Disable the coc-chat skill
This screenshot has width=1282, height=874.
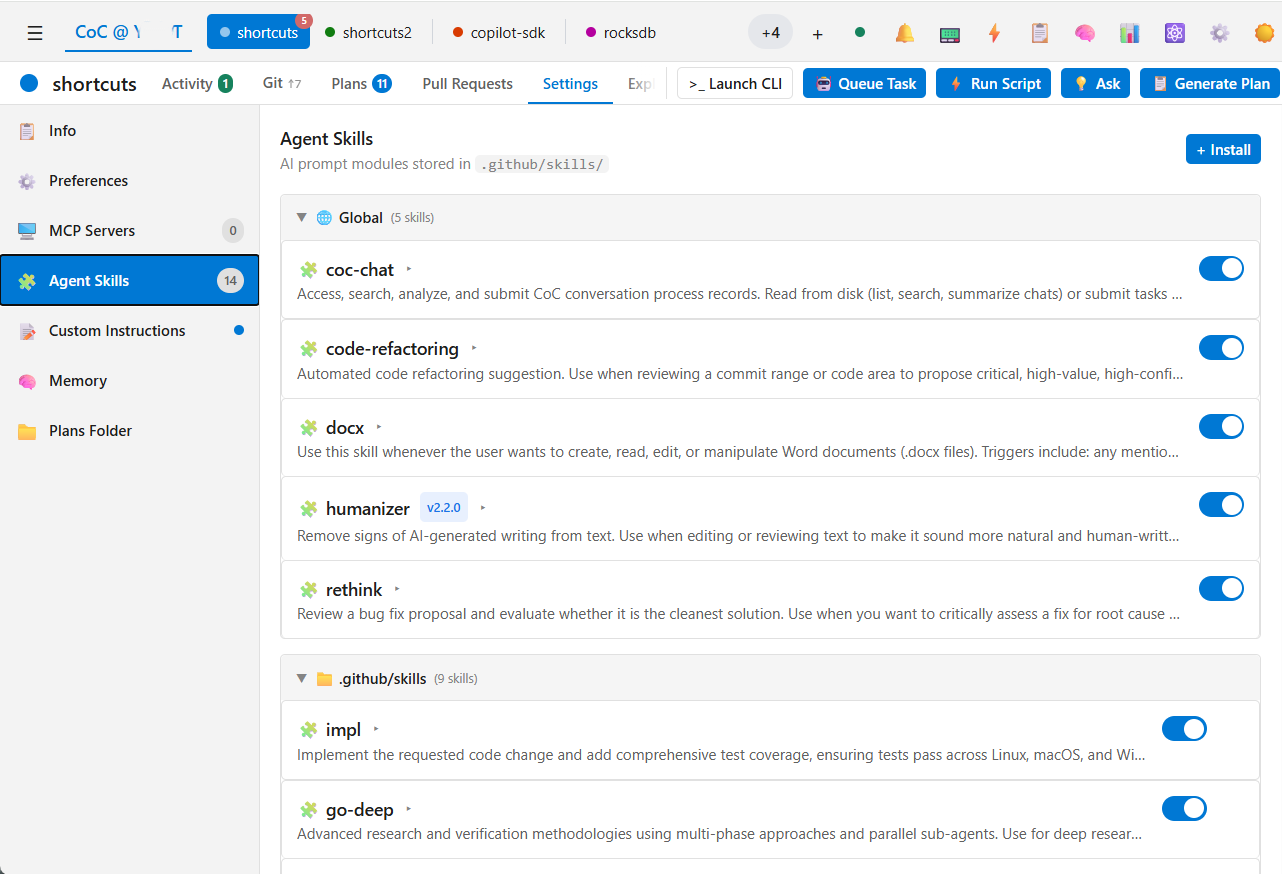click(x=1221, y=268)
